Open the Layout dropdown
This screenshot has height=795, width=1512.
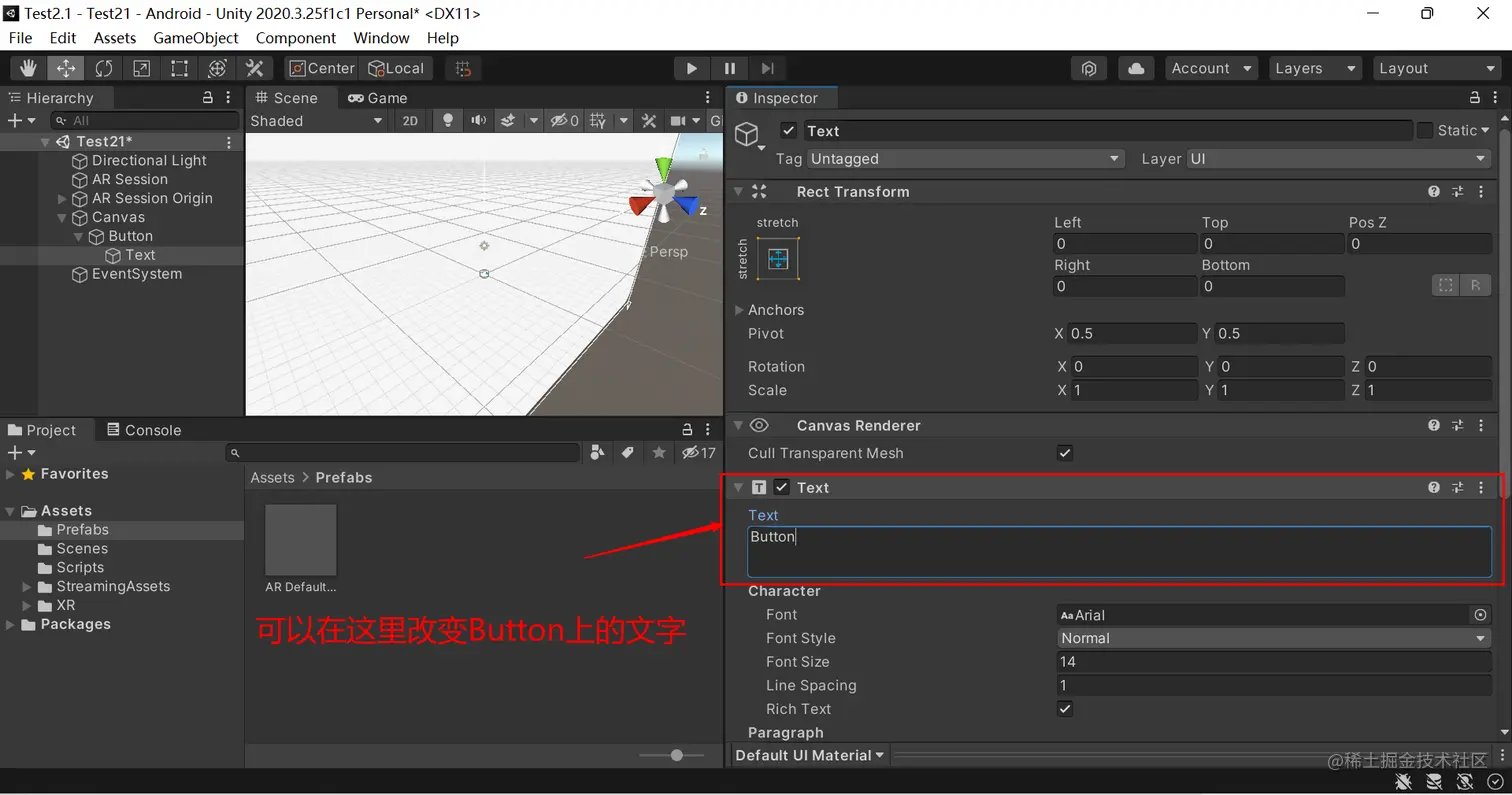click(1437, 68)
